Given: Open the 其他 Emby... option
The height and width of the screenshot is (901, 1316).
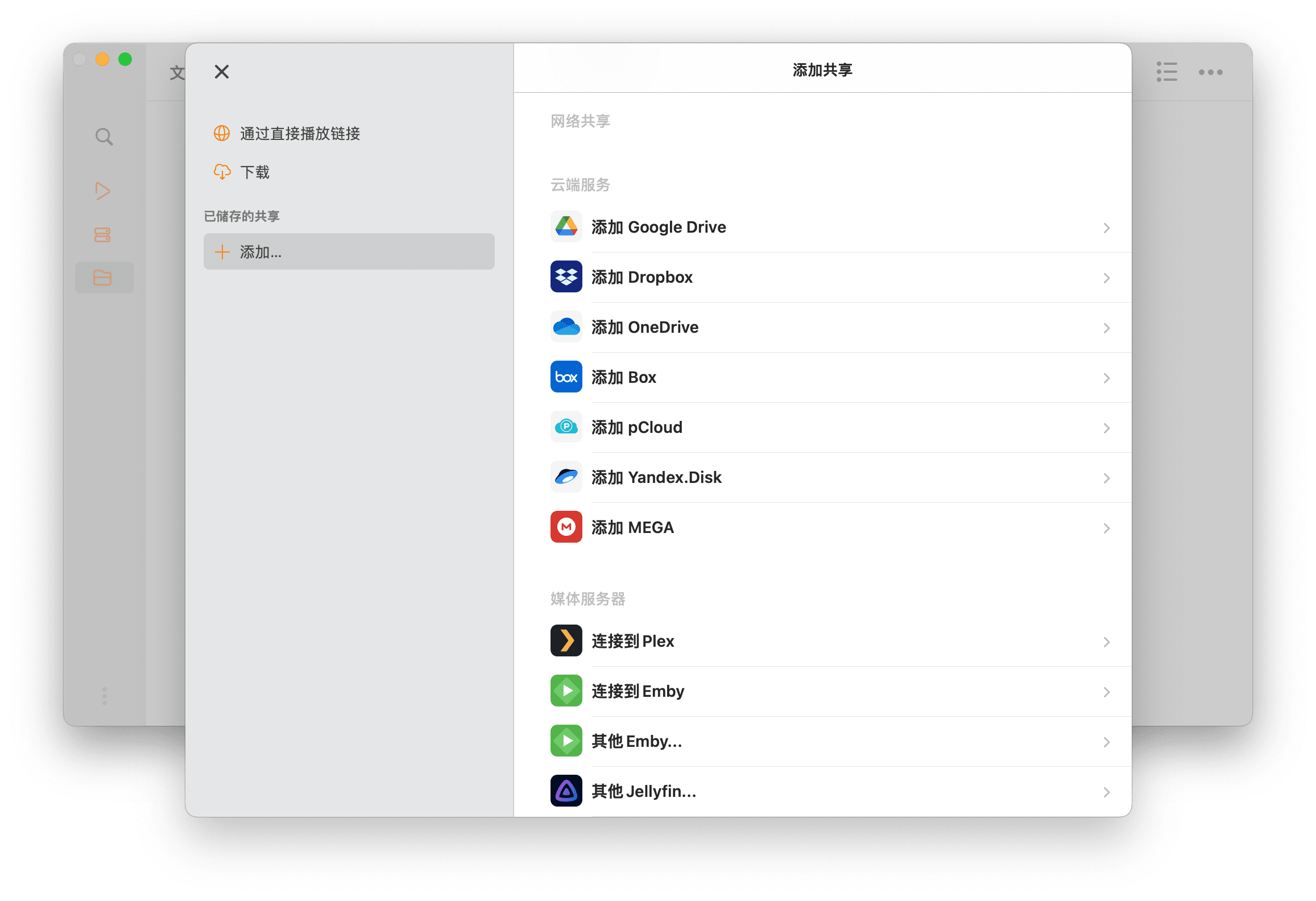Looking at the screenshot, I should point(636,741).
